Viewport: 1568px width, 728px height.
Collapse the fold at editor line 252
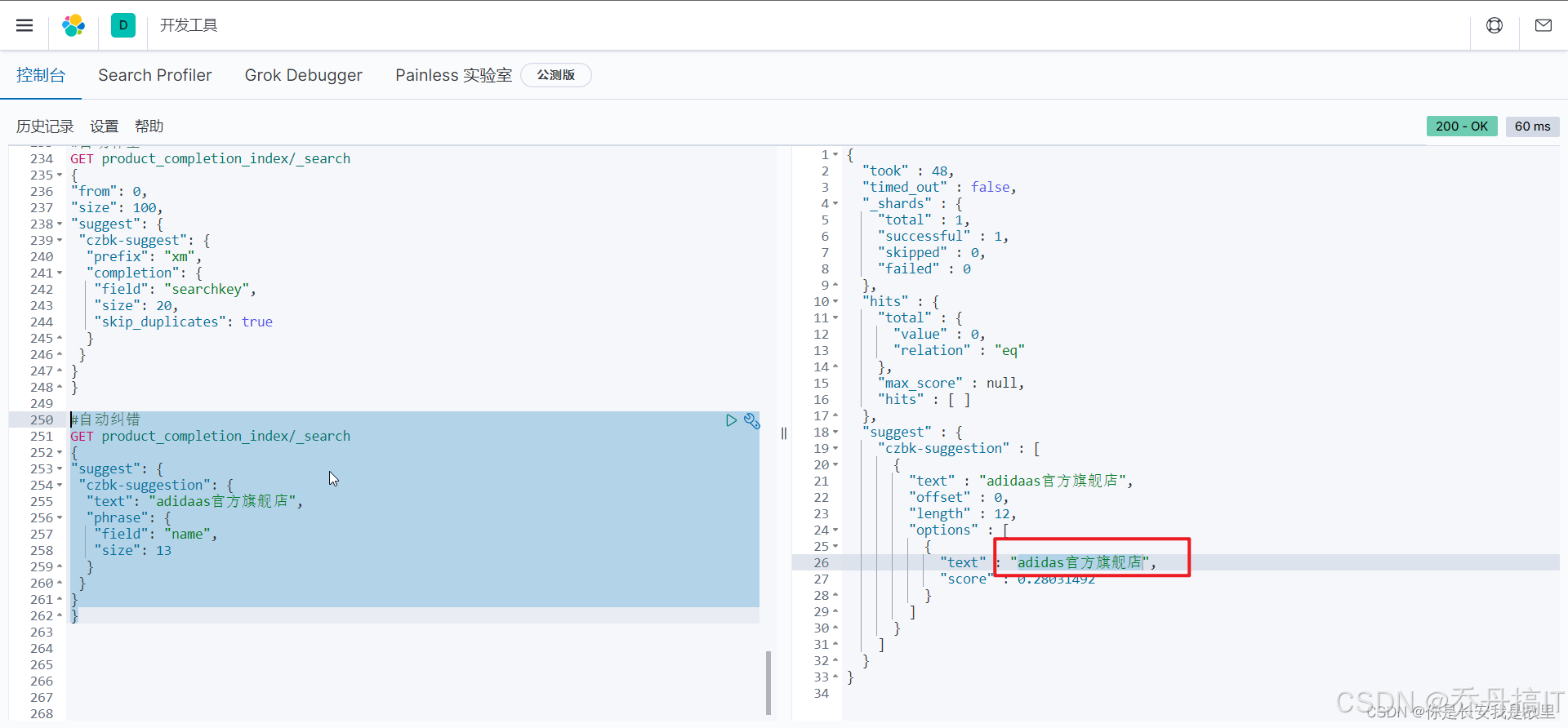60,453
